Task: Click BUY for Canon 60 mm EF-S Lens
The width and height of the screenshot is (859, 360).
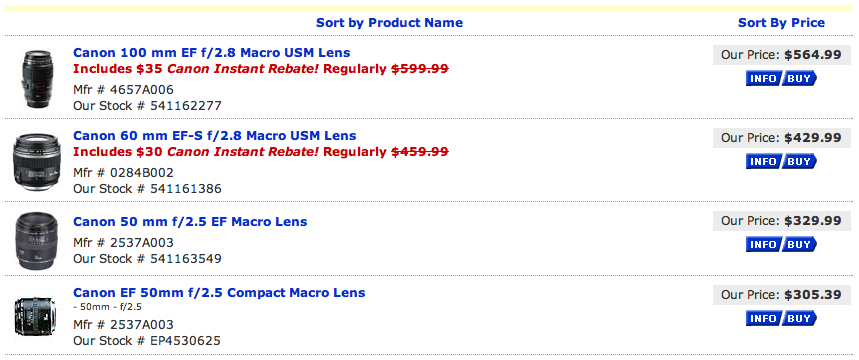Action: tap(799, 161)
